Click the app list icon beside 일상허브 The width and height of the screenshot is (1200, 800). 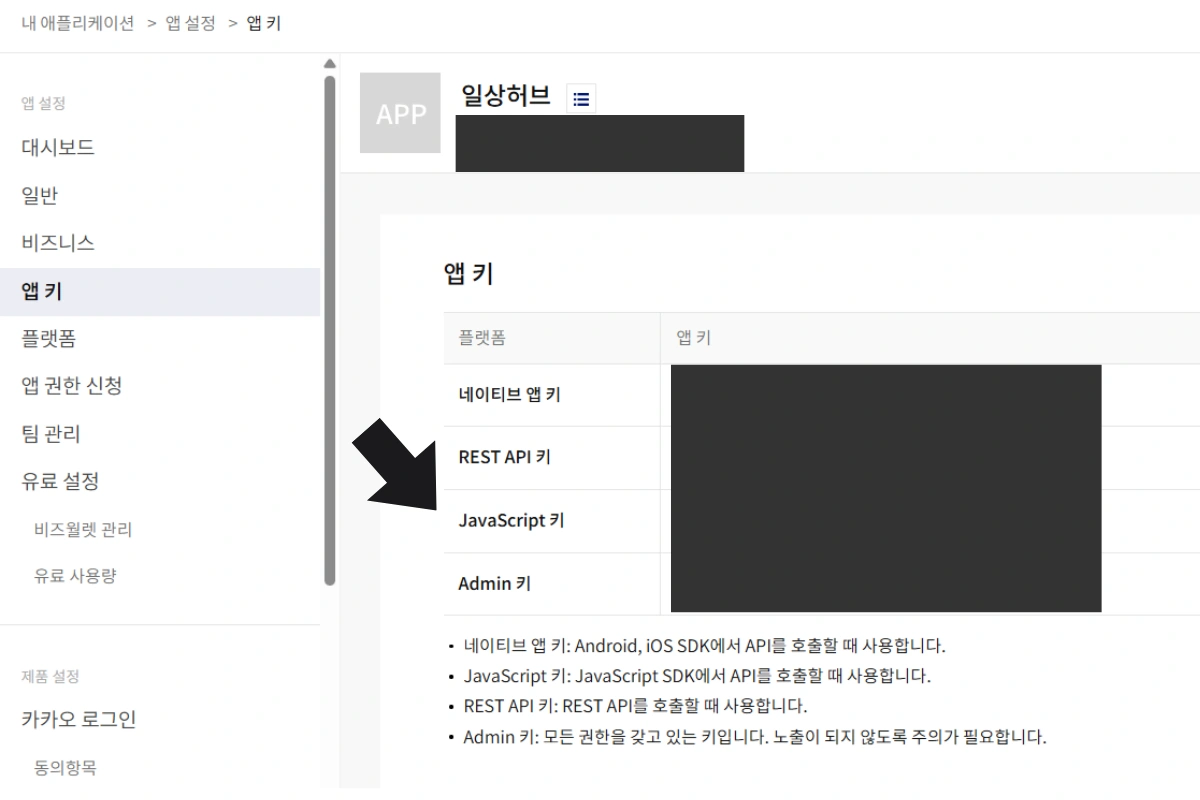[x=581, y=98]
